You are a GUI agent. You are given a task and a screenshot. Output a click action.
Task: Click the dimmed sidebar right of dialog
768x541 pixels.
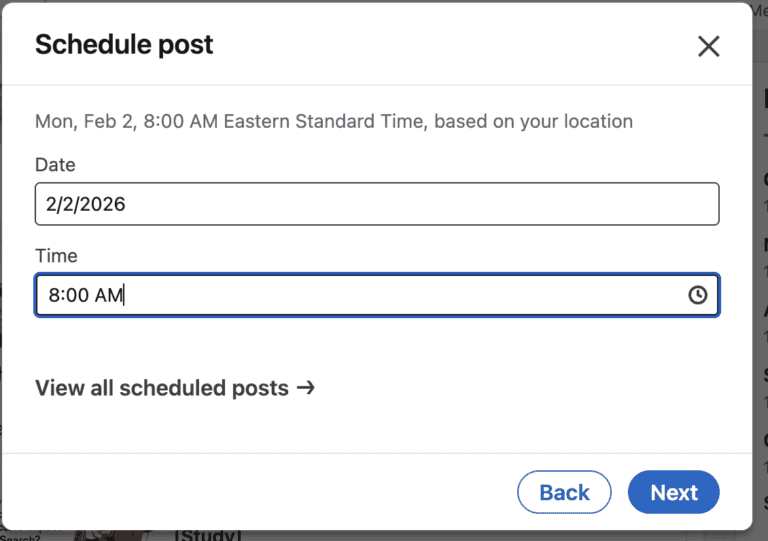(760, 300)
